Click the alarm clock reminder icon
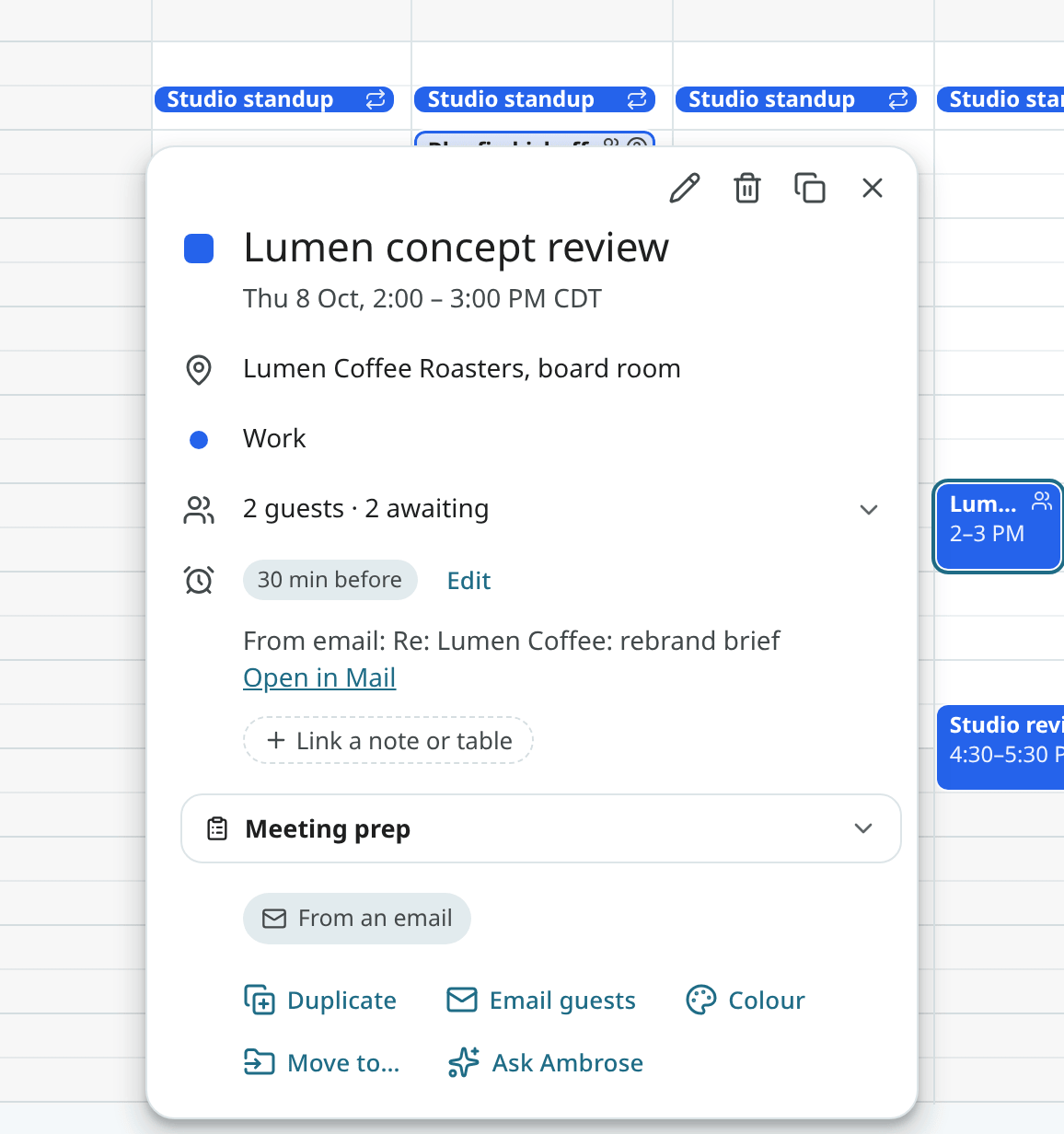The height and width of the screenshot is (1134, 1064). pyautogui.click(x=199, y=580)
